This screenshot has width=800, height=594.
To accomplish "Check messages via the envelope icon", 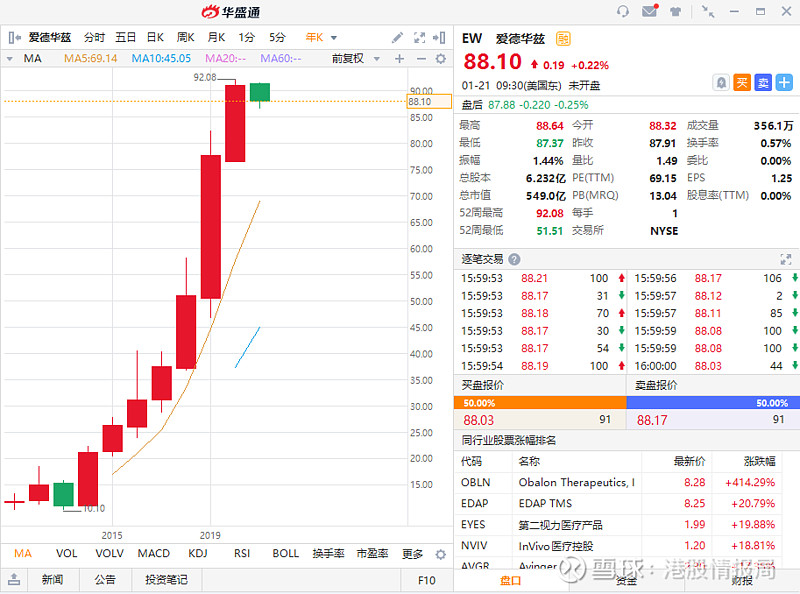I will click(x=649, y=11).
